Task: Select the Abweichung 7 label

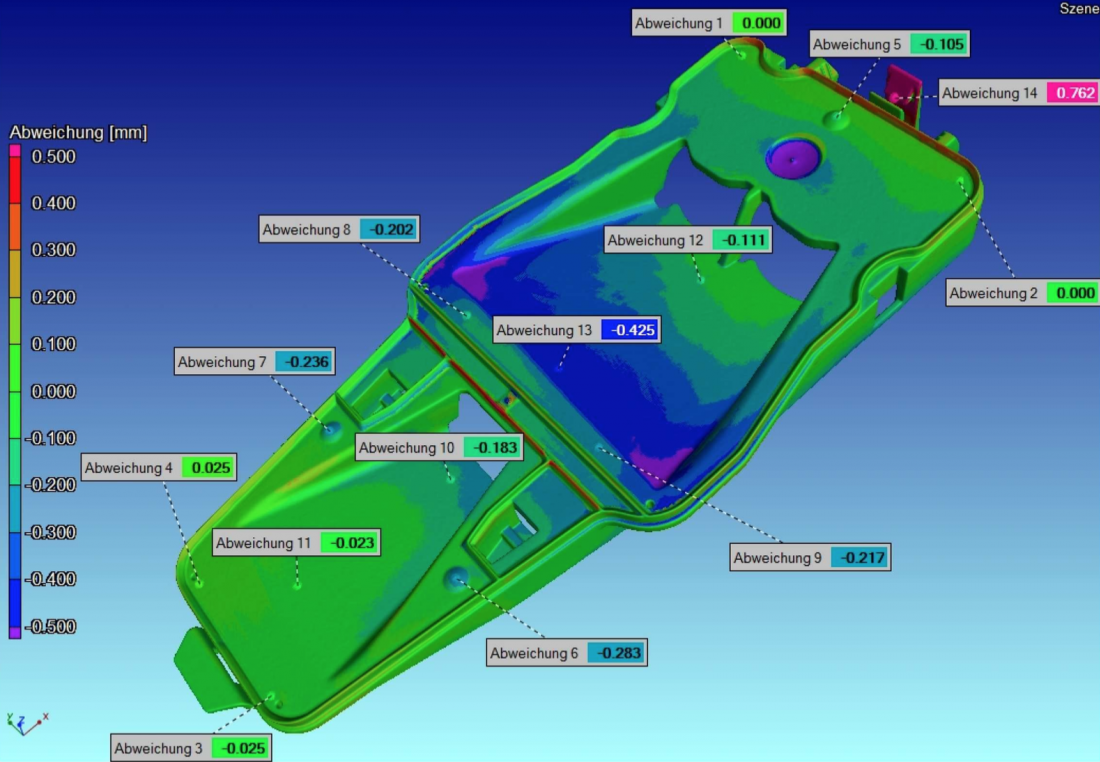Action: [254, 362]
